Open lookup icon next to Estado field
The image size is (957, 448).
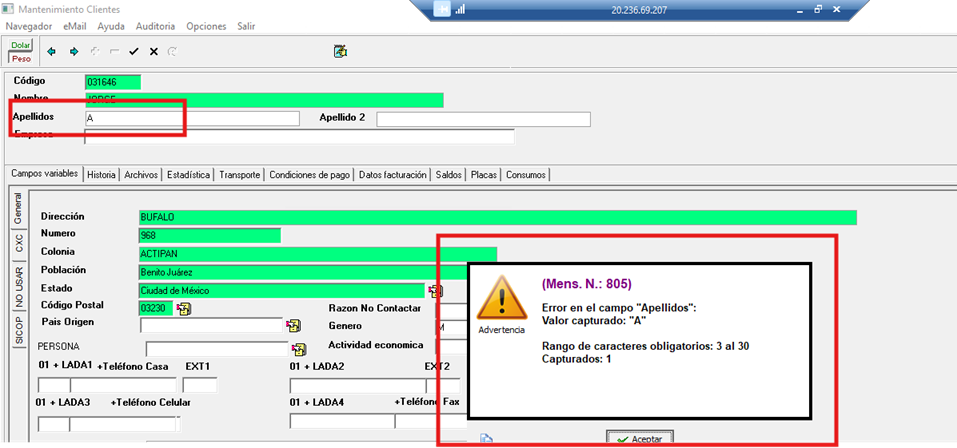[x=435, y=291]
